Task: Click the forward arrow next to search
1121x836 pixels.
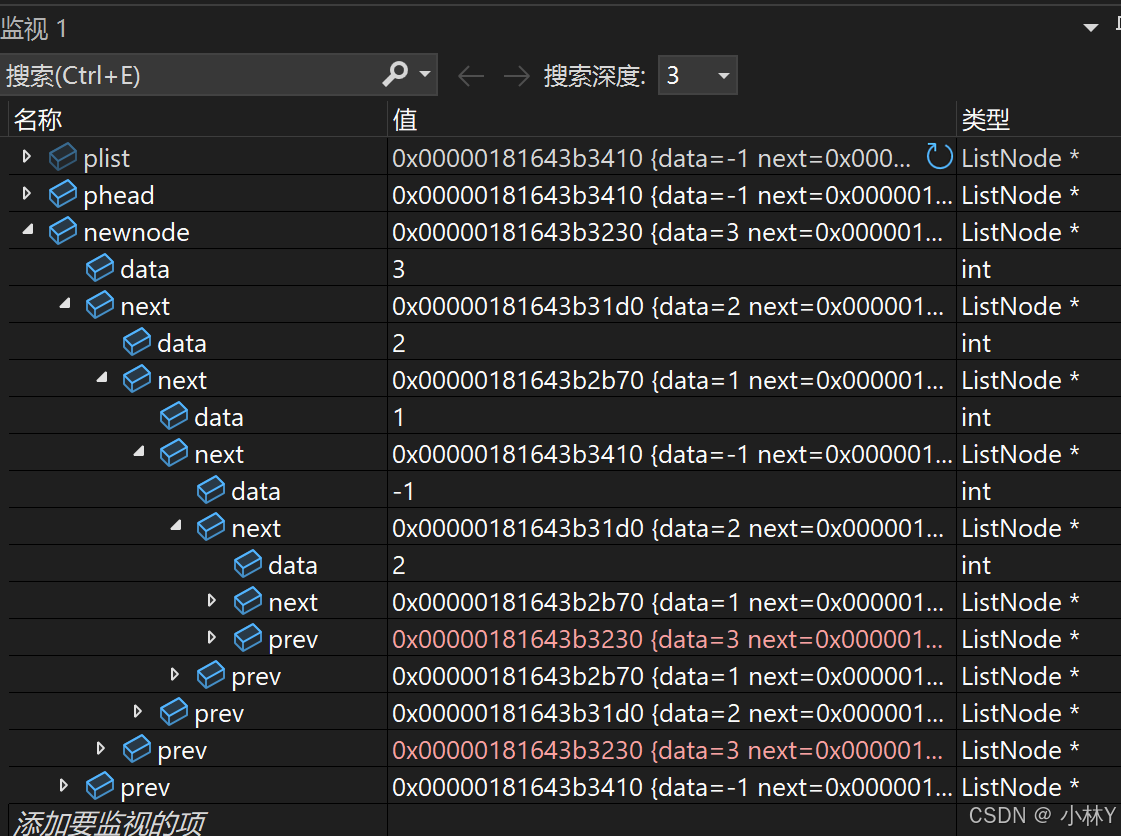Action: (x=516, y=75)
